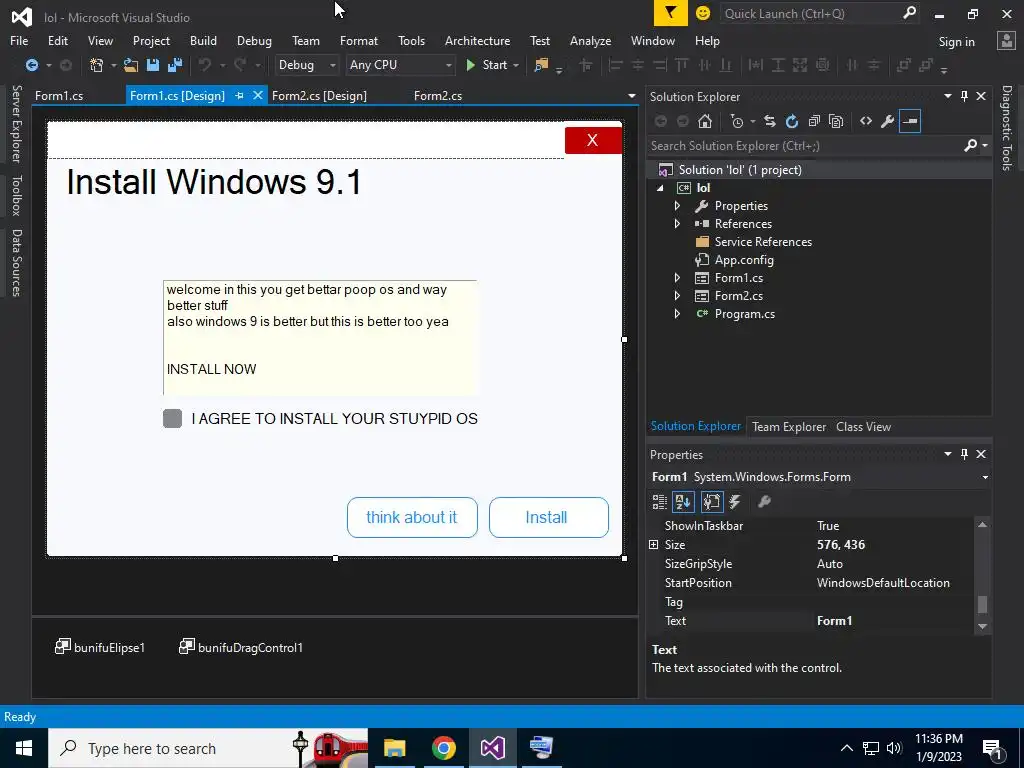The image size is (1024, 768).
Task: Open the Start button dropdown arrow
Action: pos(516,65)
